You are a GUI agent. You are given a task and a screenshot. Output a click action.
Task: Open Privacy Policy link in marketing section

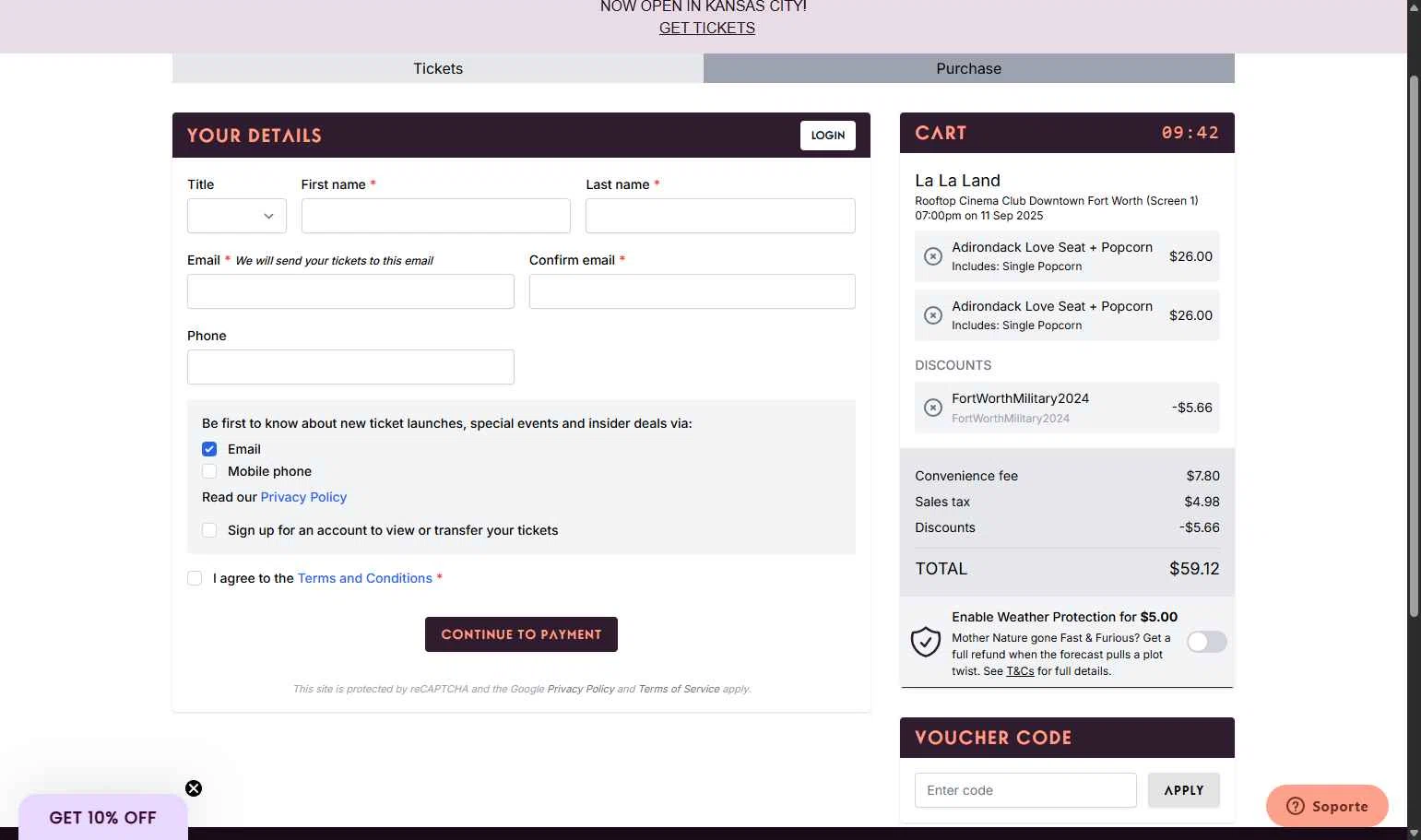(303, 497)
